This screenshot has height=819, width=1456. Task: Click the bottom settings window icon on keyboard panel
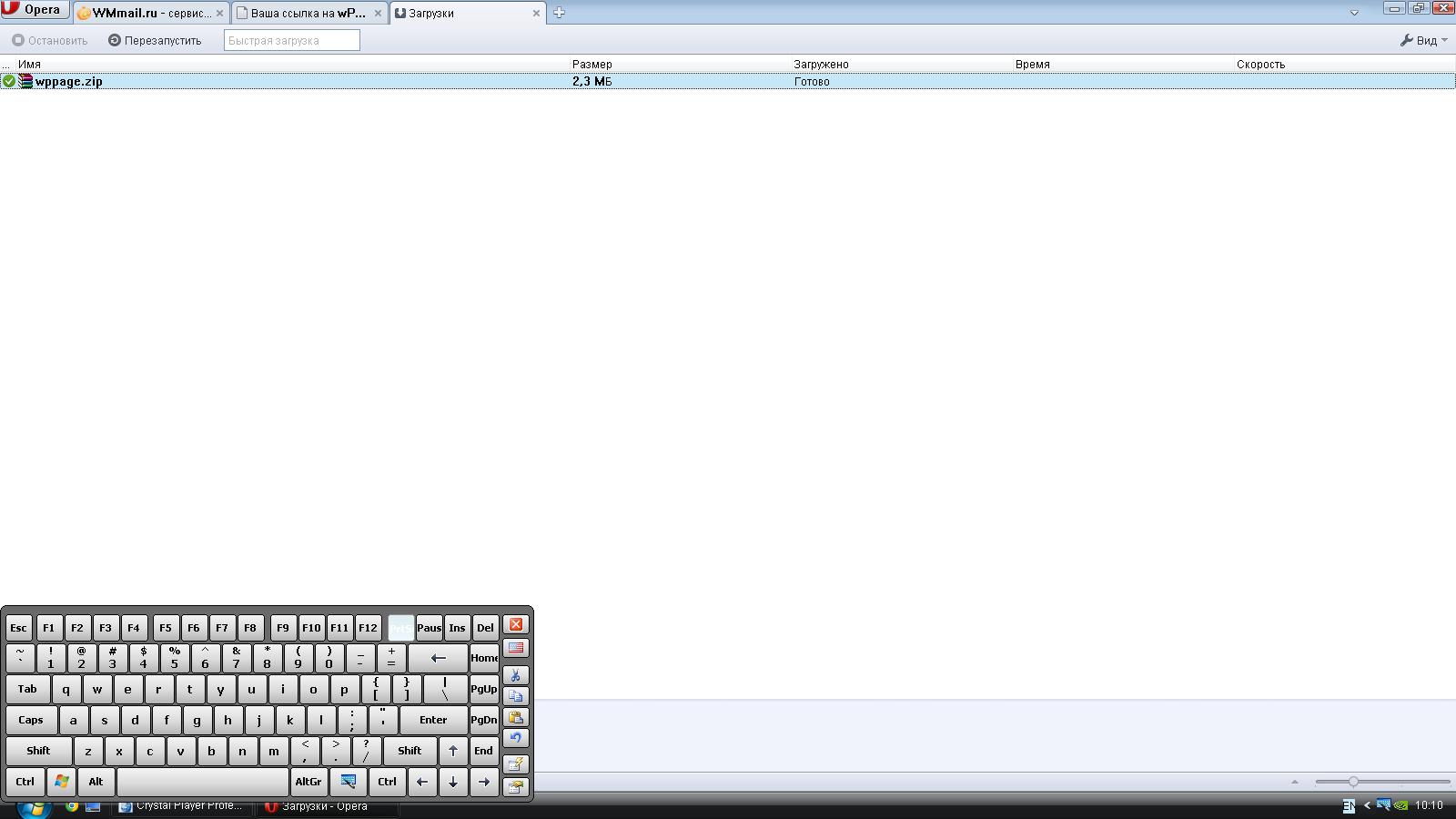point(516,786)
